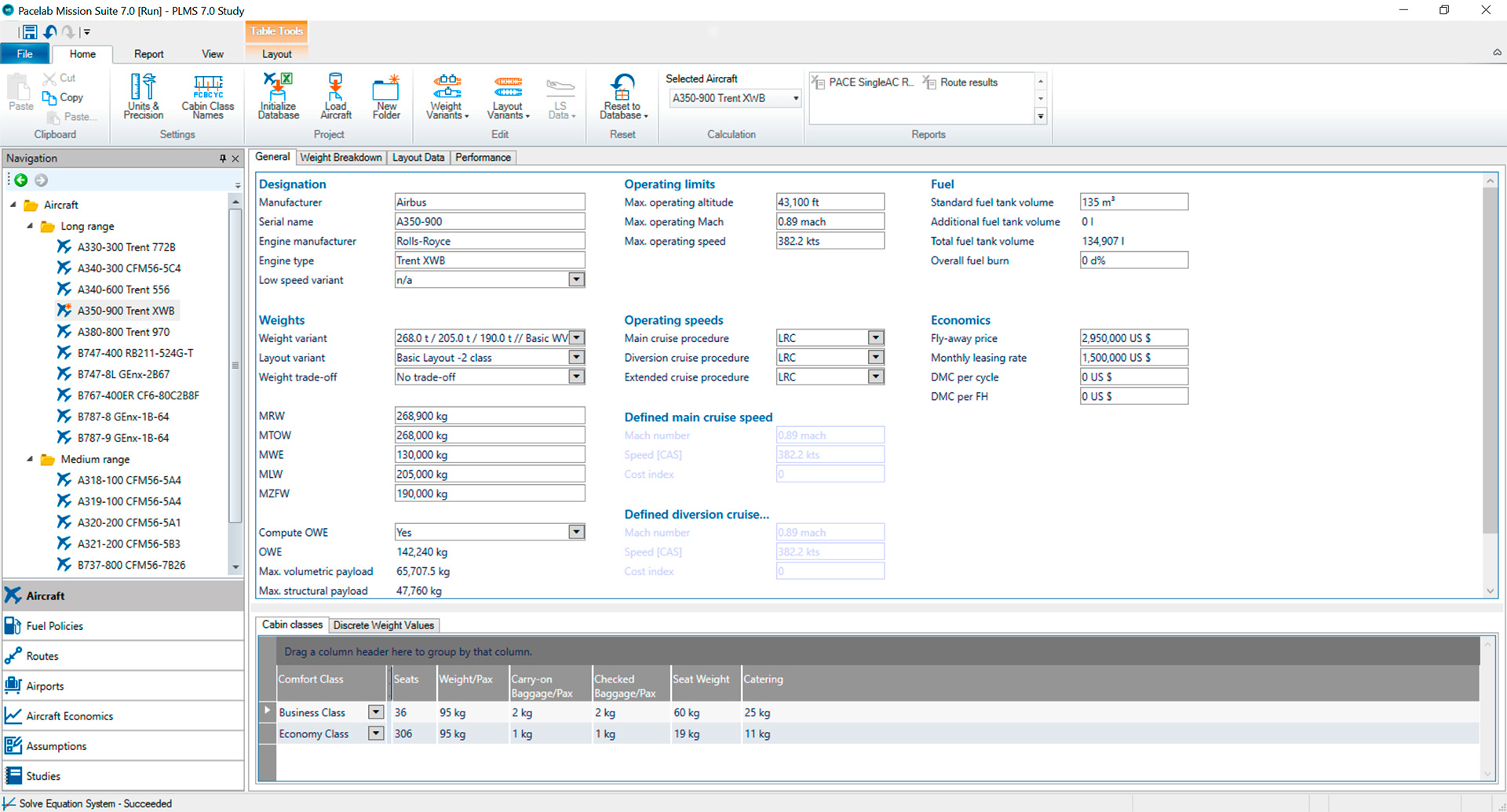Open the Airports section
This screenshot has width=1507, height=812.
tap(123, 686)
